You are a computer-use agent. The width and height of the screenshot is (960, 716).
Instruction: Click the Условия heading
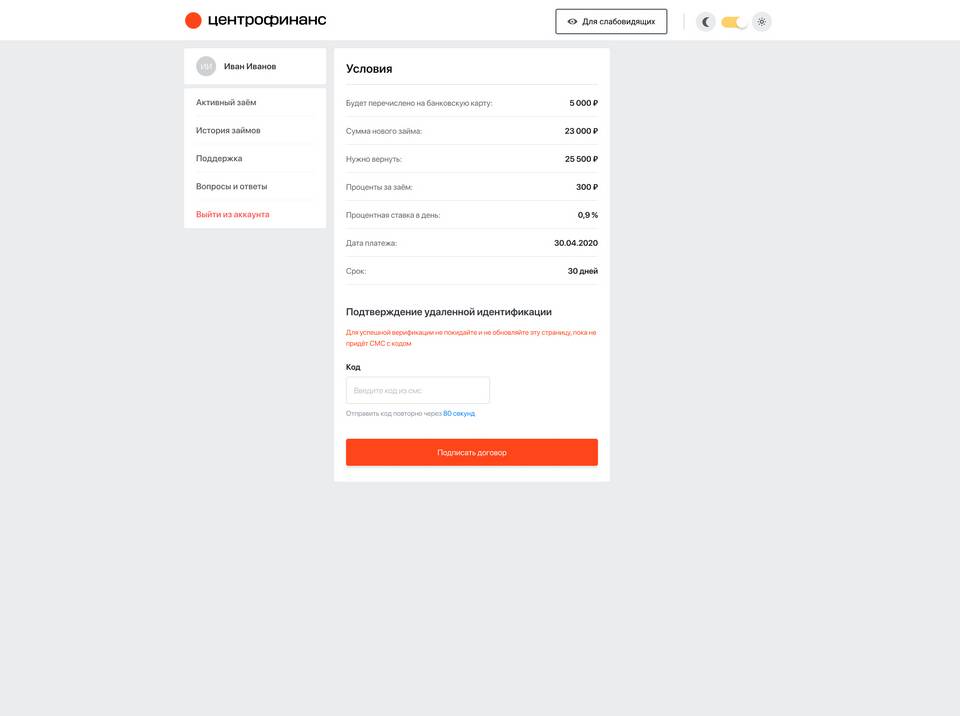[369, 69]
